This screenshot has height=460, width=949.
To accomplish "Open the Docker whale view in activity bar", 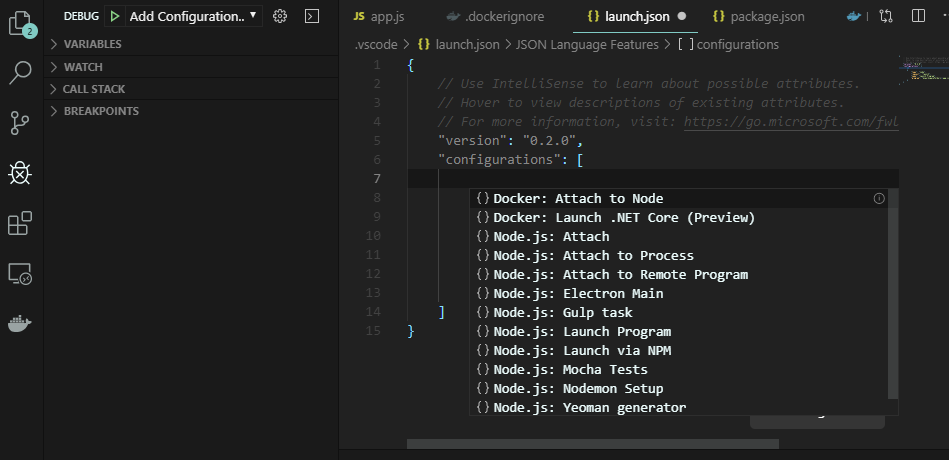I will click(19, 324).
